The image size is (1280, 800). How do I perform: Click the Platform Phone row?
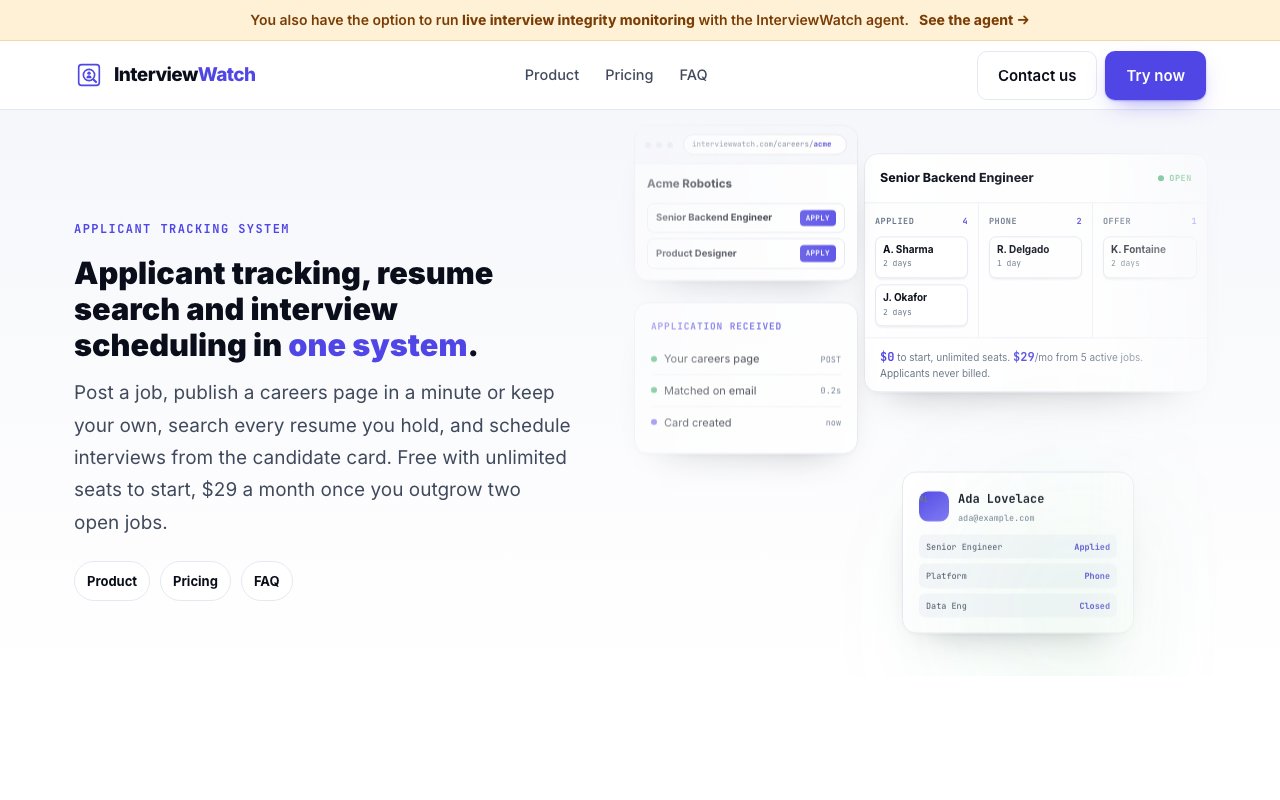(1018, 576)
